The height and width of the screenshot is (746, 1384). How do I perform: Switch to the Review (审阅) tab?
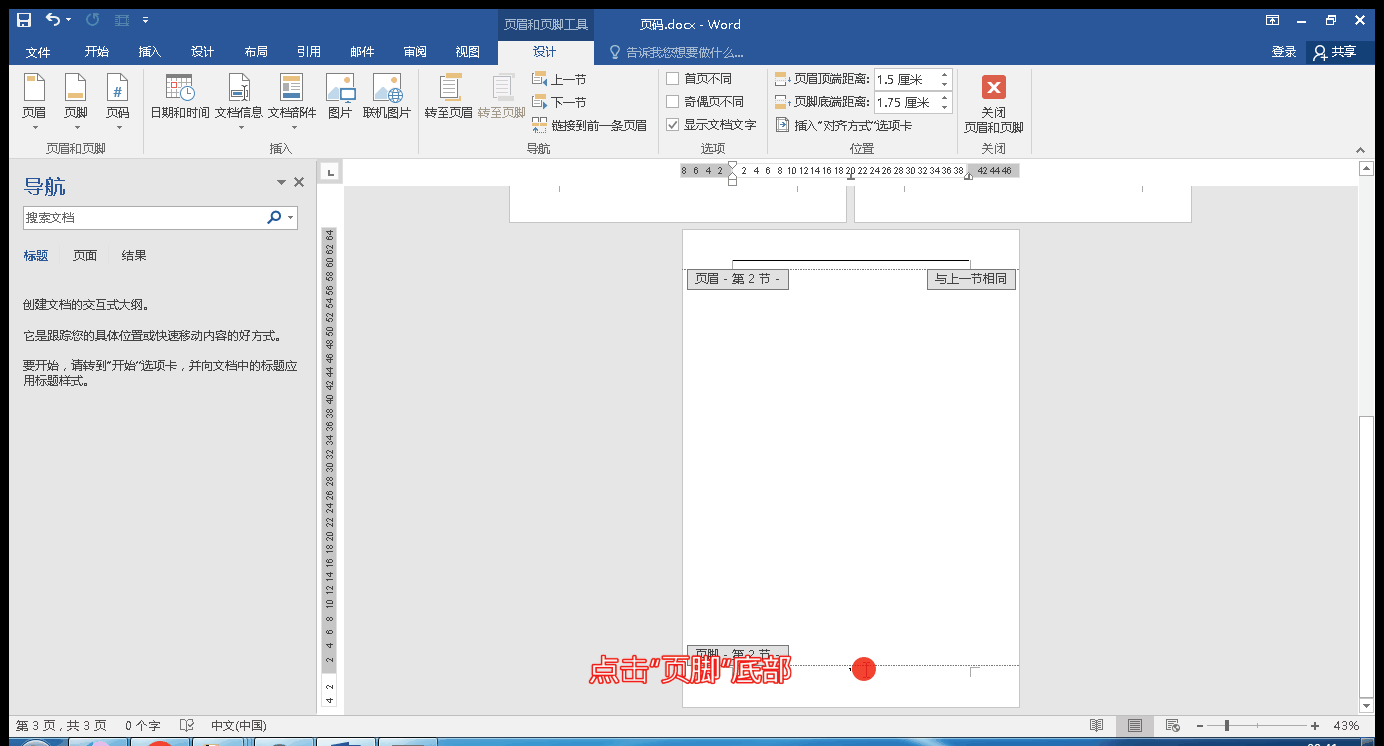click(x=415, y=52)
